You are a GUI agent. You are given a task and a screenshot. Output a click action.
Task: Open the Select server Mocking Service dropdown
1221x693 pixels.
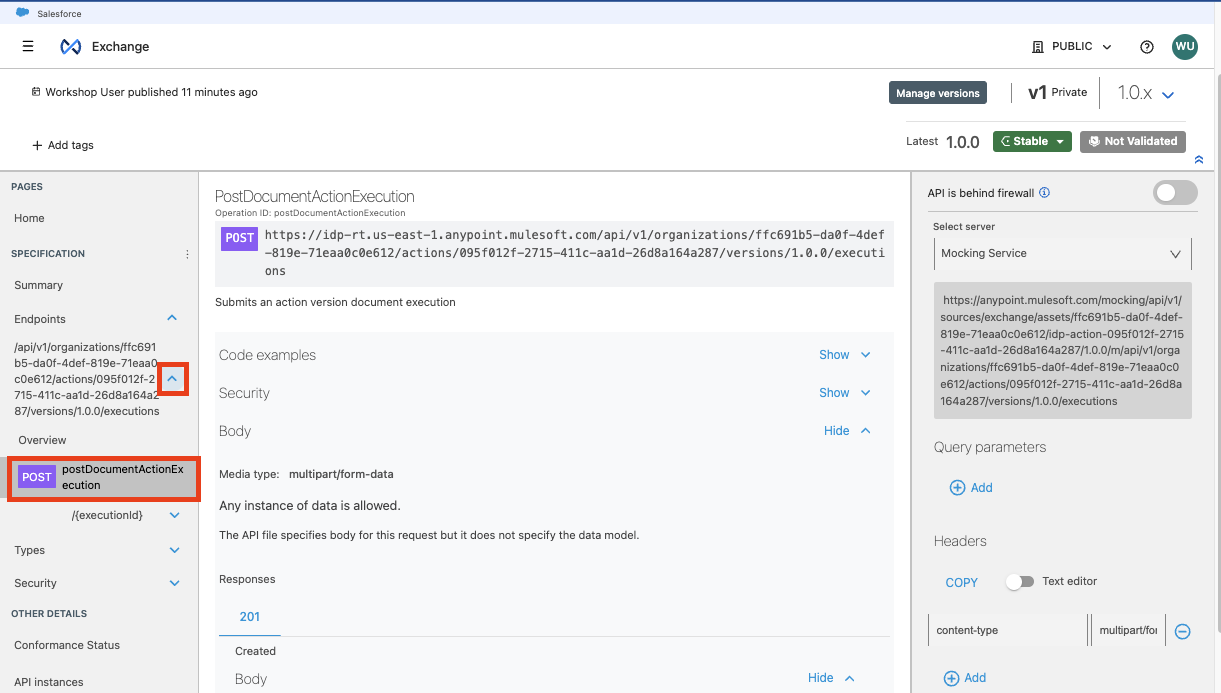(1062, 254)
